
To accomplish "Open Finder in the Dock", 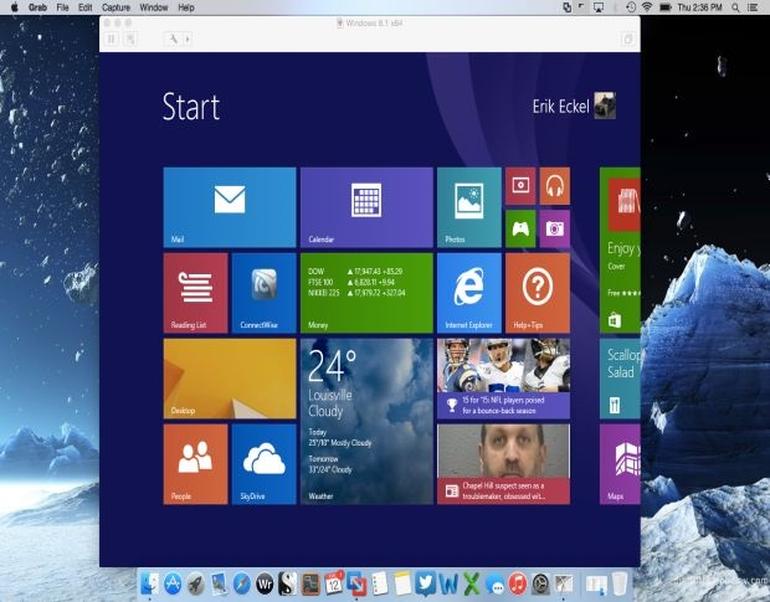I will tap(149, 584).
